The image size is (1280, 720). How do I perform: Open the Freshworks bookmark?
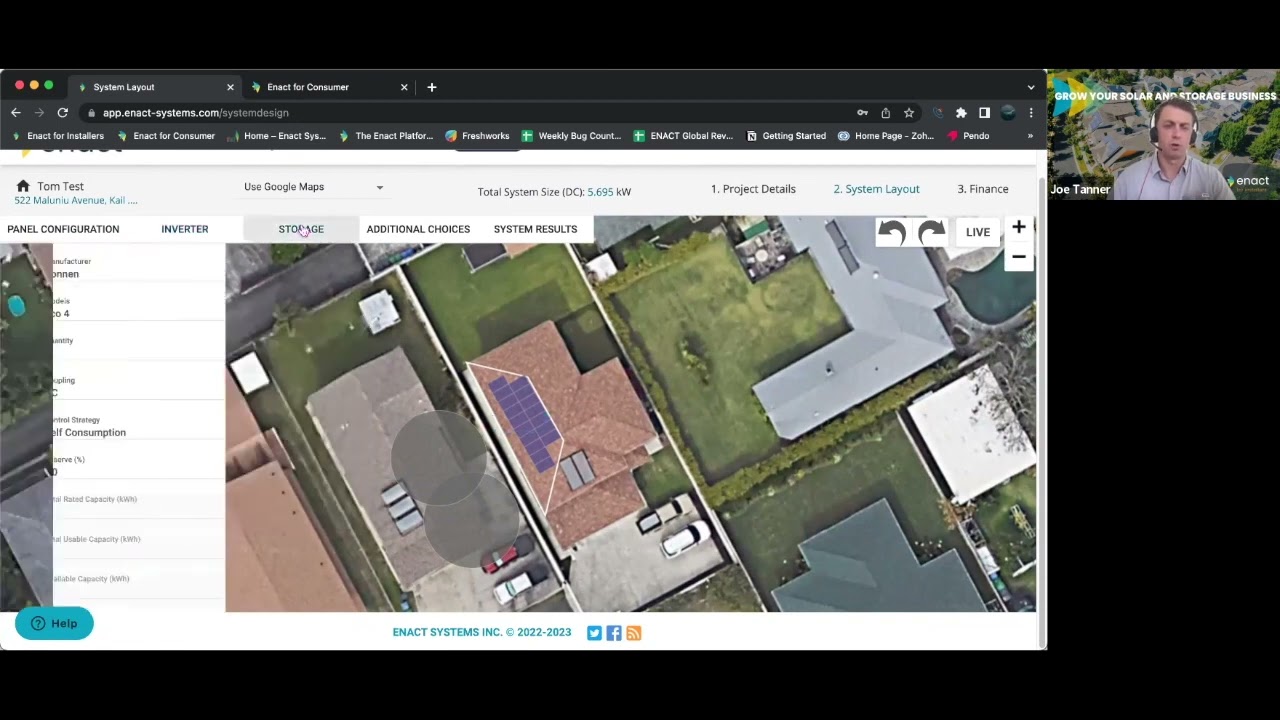point(478,136)
